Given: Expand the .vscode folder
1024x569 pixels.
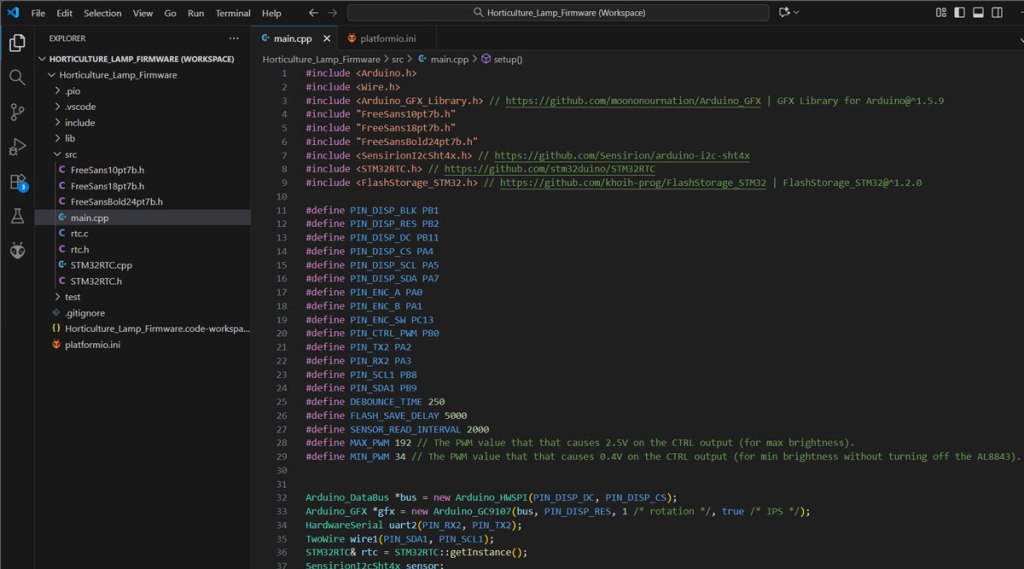Looking at the screenshot, I should click(x=80, y=106).
